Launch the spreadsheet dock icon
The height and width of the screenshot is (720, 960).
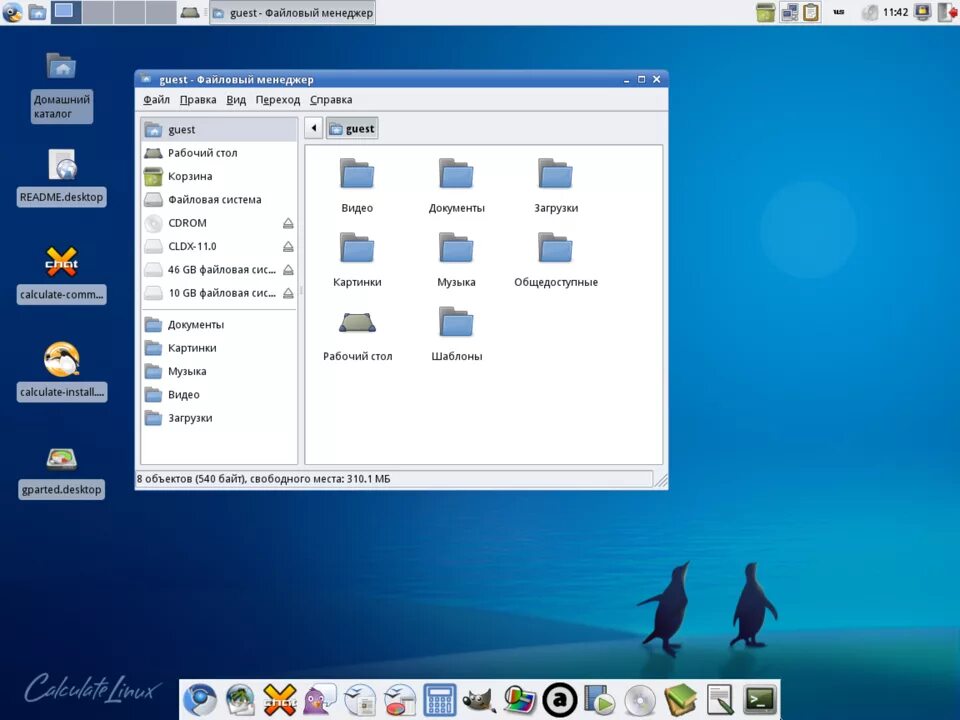click(x=400, y=699)
